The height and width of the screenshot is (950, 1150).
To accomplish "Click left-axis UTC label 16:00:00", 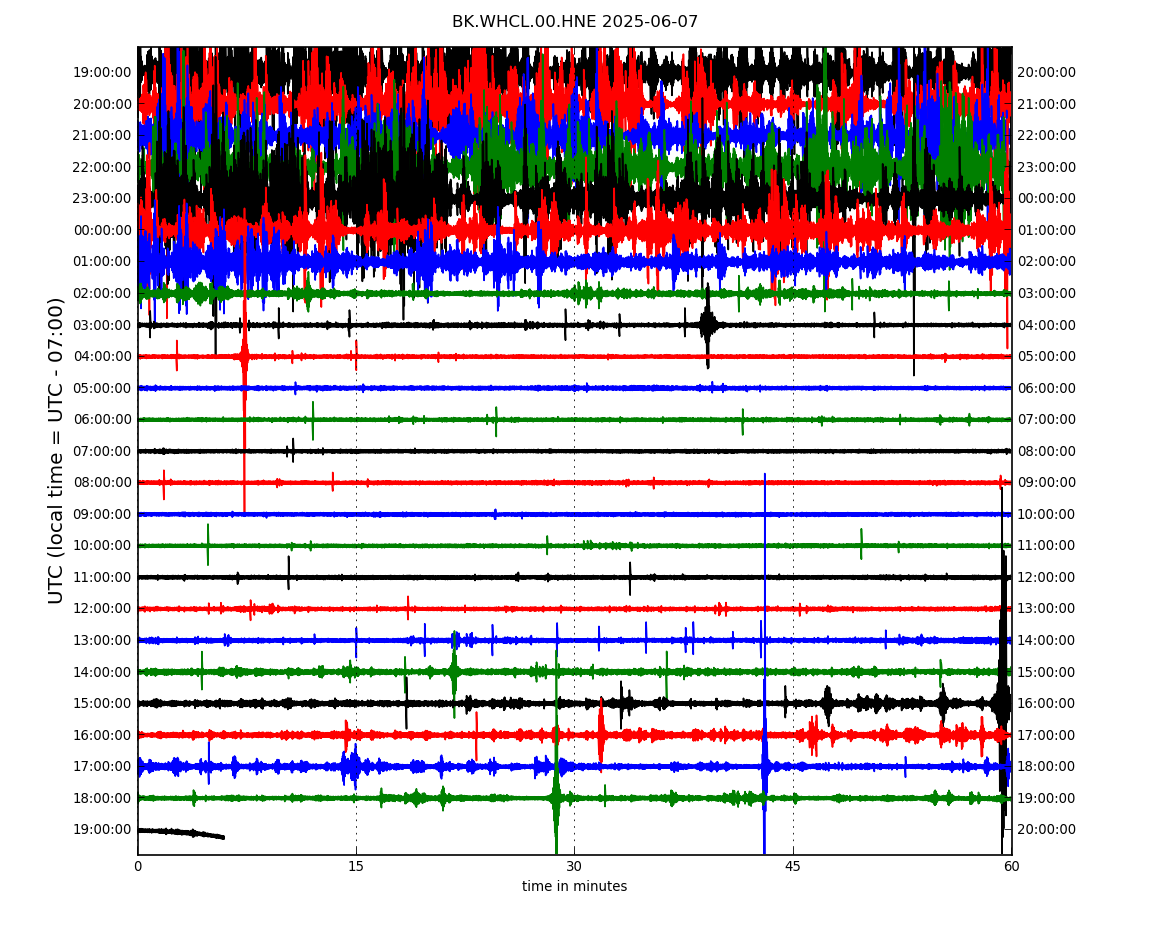I will point(102,735).
